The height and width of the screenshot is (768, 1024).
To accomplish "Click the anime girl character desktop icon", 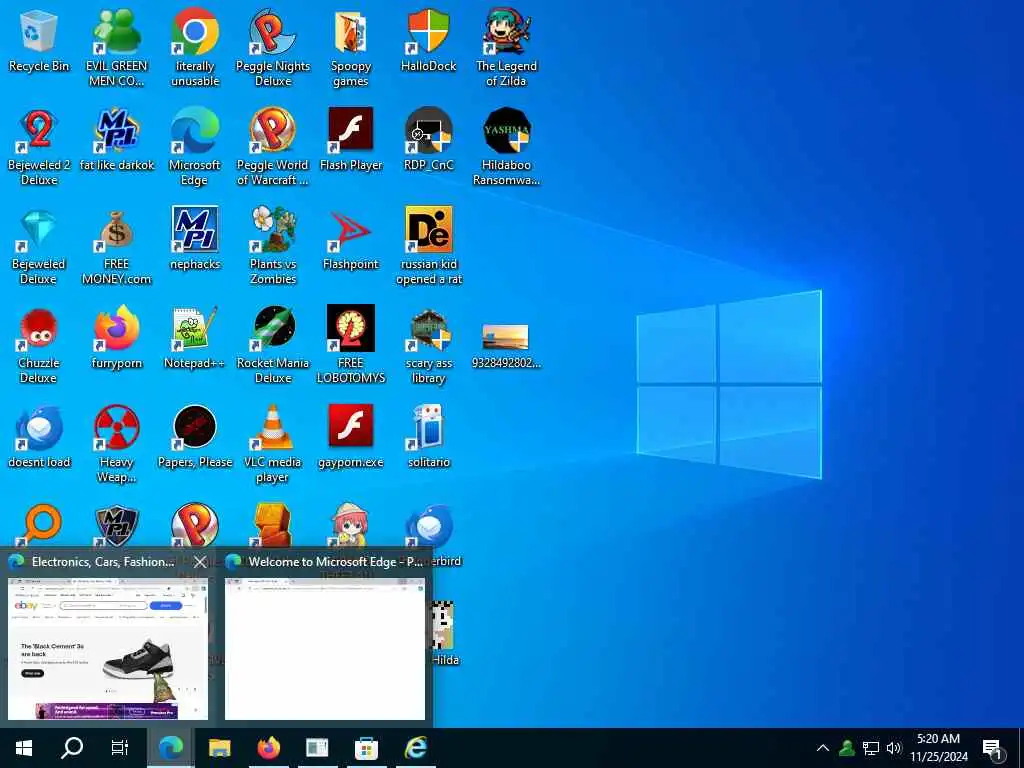I will pyautogui.click(x=351, y=524).
